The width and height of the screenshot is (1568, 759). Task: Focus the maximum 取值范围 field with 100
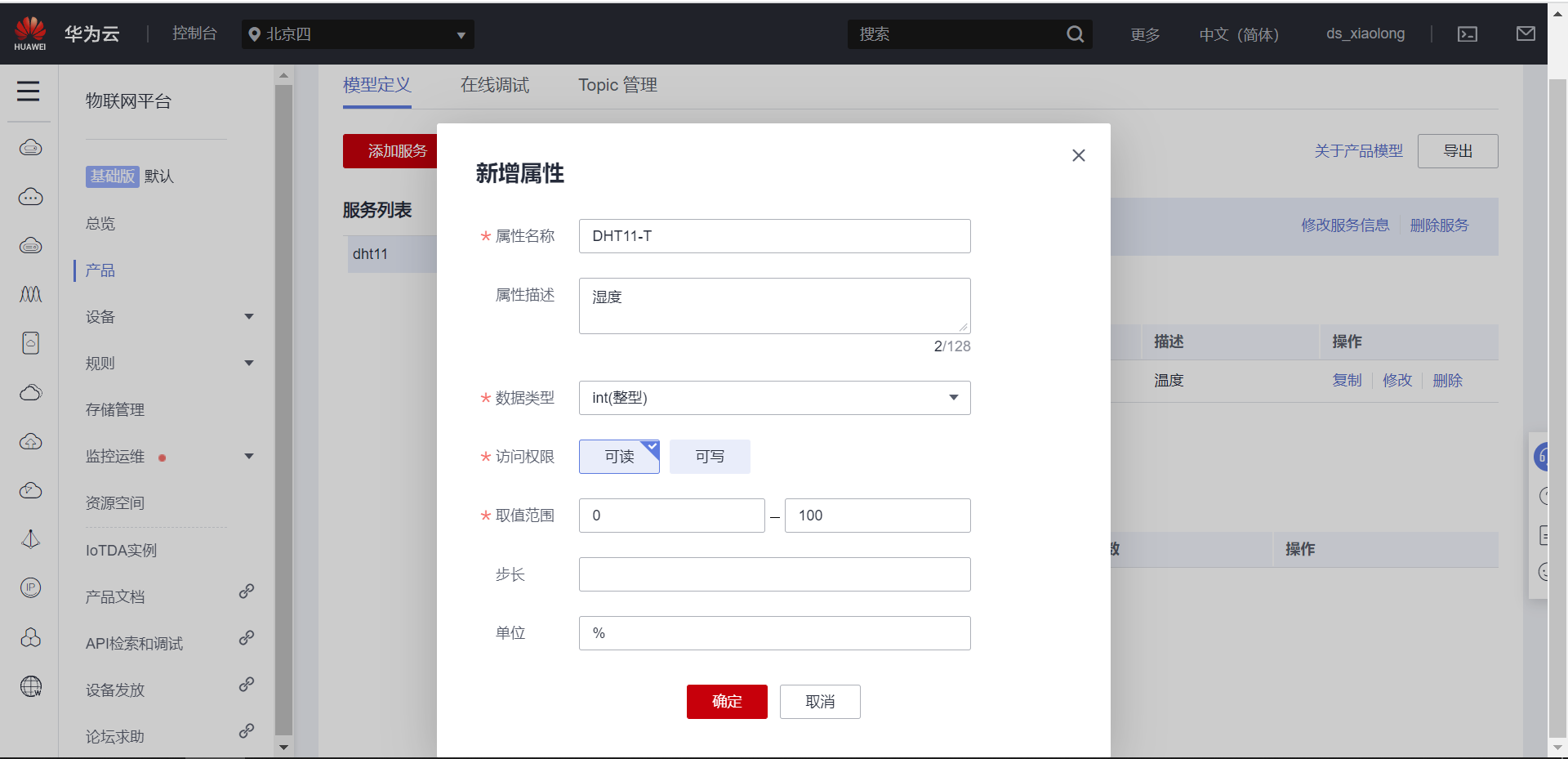click(877, 516)
